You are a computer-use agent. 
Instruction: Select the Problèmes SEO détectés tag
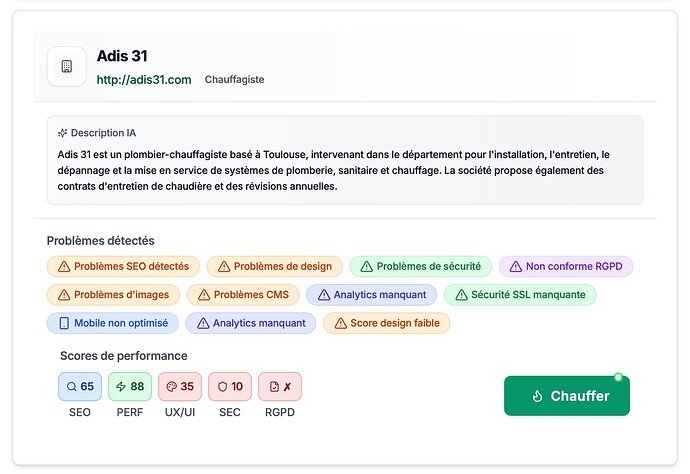pos(123,267)
